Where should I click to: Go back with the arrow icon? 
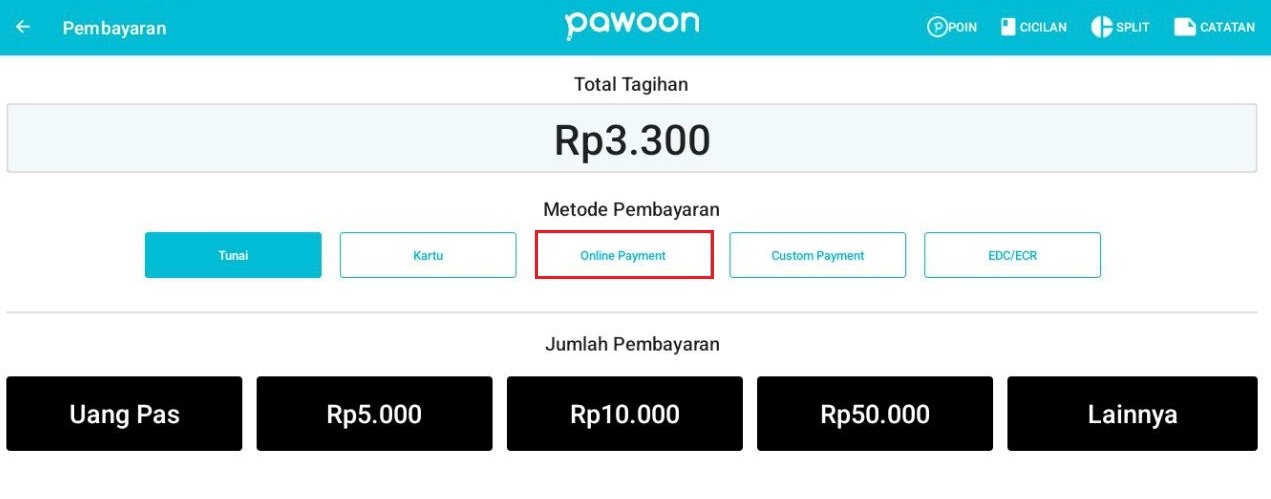coord(23,27)
